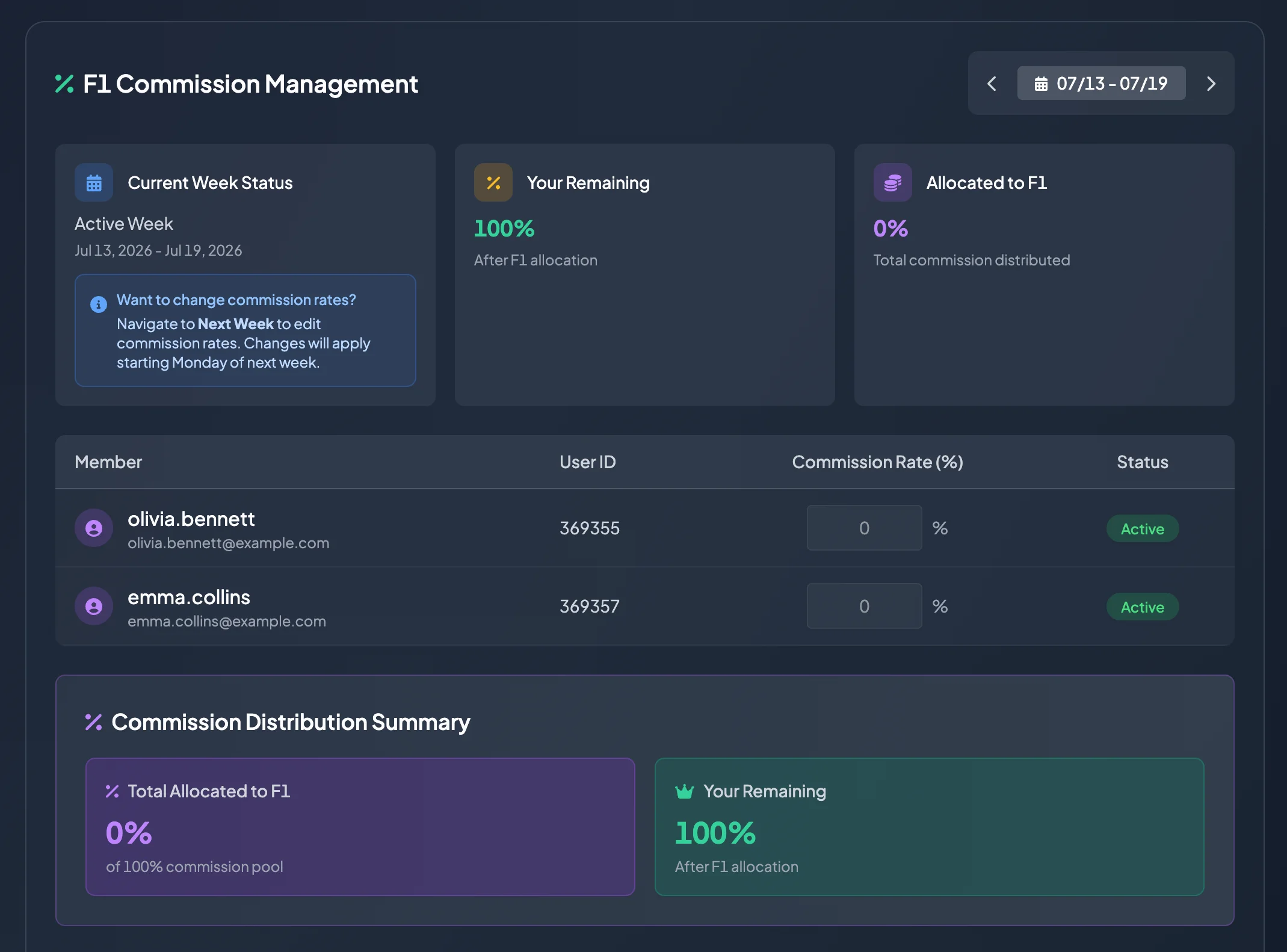The width and height of the screenshot is (1287, 952).
Task: Click the orange Your Remaining percent icon
Action: click(x=493, y=182)
